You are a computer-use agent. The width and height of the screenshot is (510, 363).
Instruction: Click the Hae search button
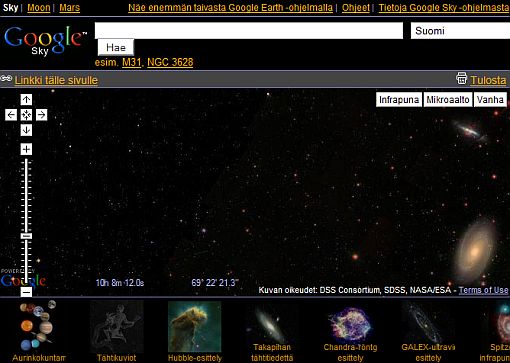click(x=116, y=47)
